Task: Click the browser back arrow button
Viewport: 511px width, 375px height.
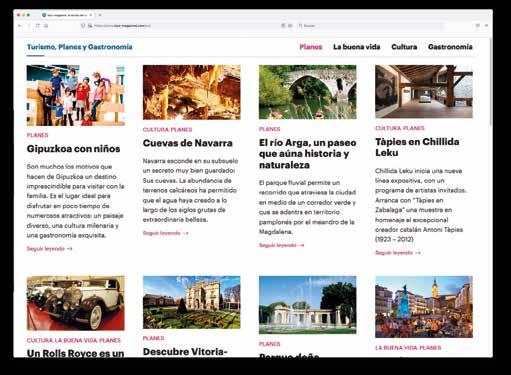Action: point(20,26)
